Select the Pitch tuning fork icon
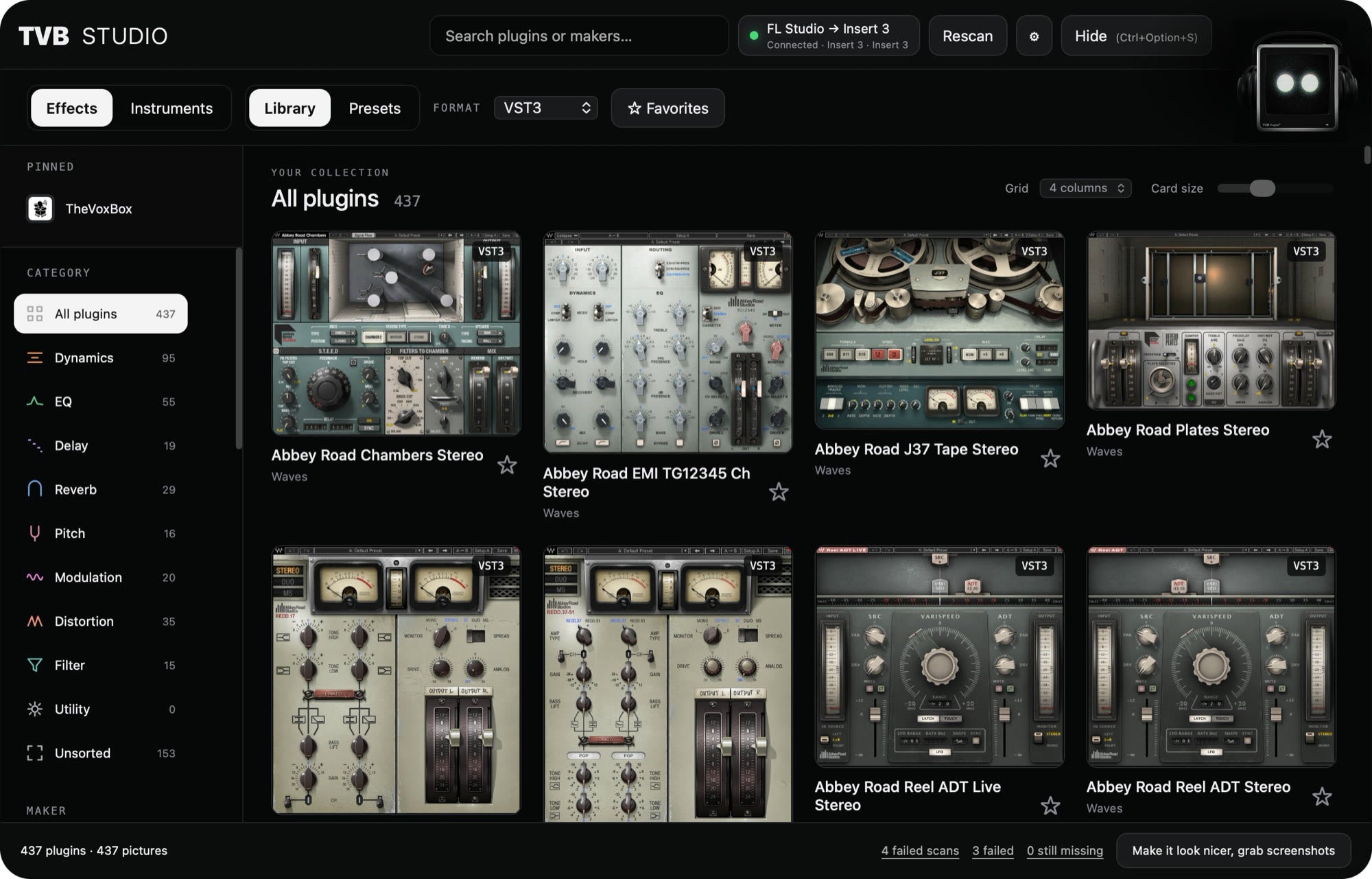Screen dimensions: 1372x879 tap(34, 533)
